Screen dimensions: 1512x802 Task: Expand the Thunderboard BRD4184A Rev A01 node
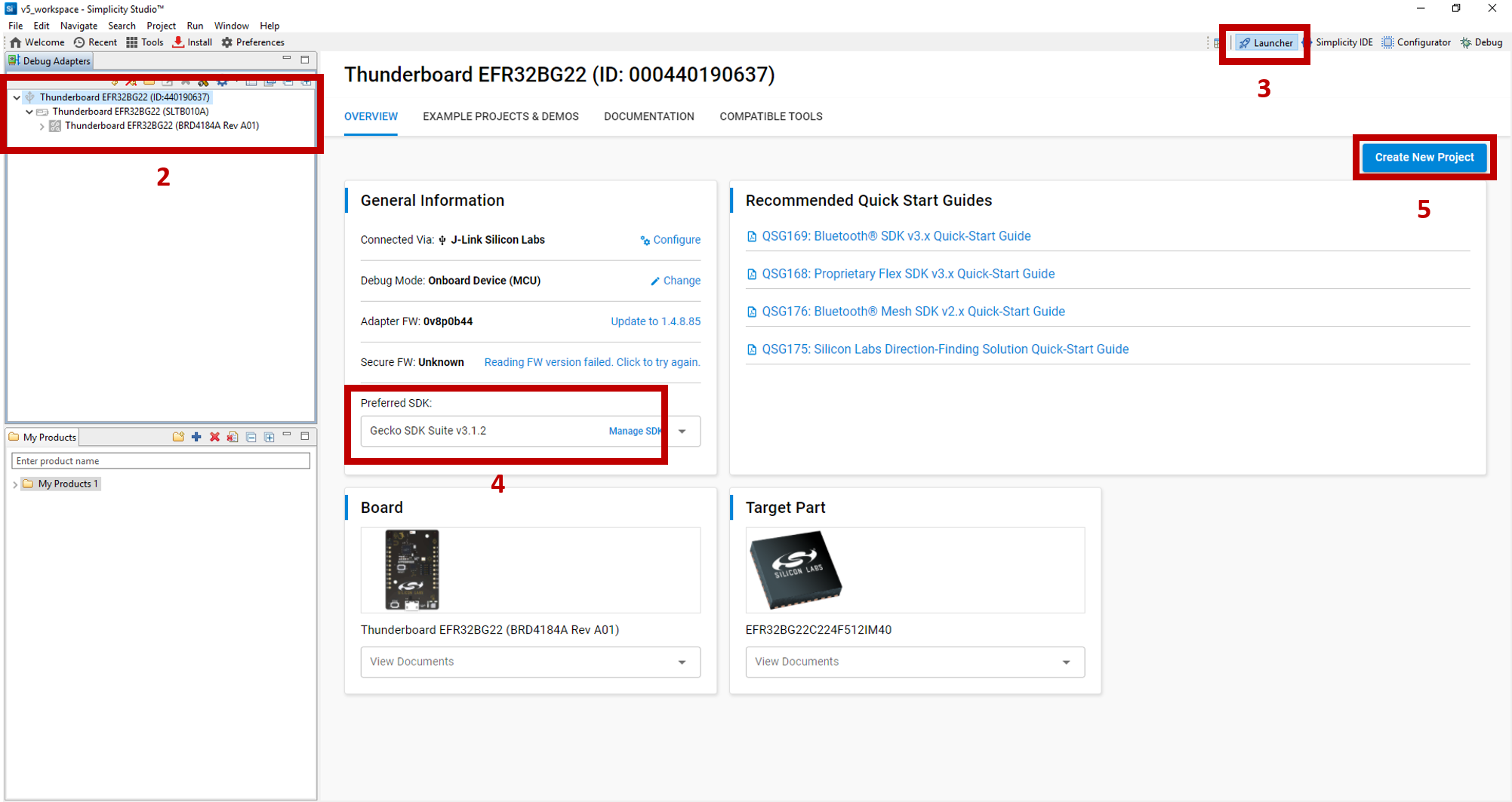pyautogui.click(x=42, y=126)
